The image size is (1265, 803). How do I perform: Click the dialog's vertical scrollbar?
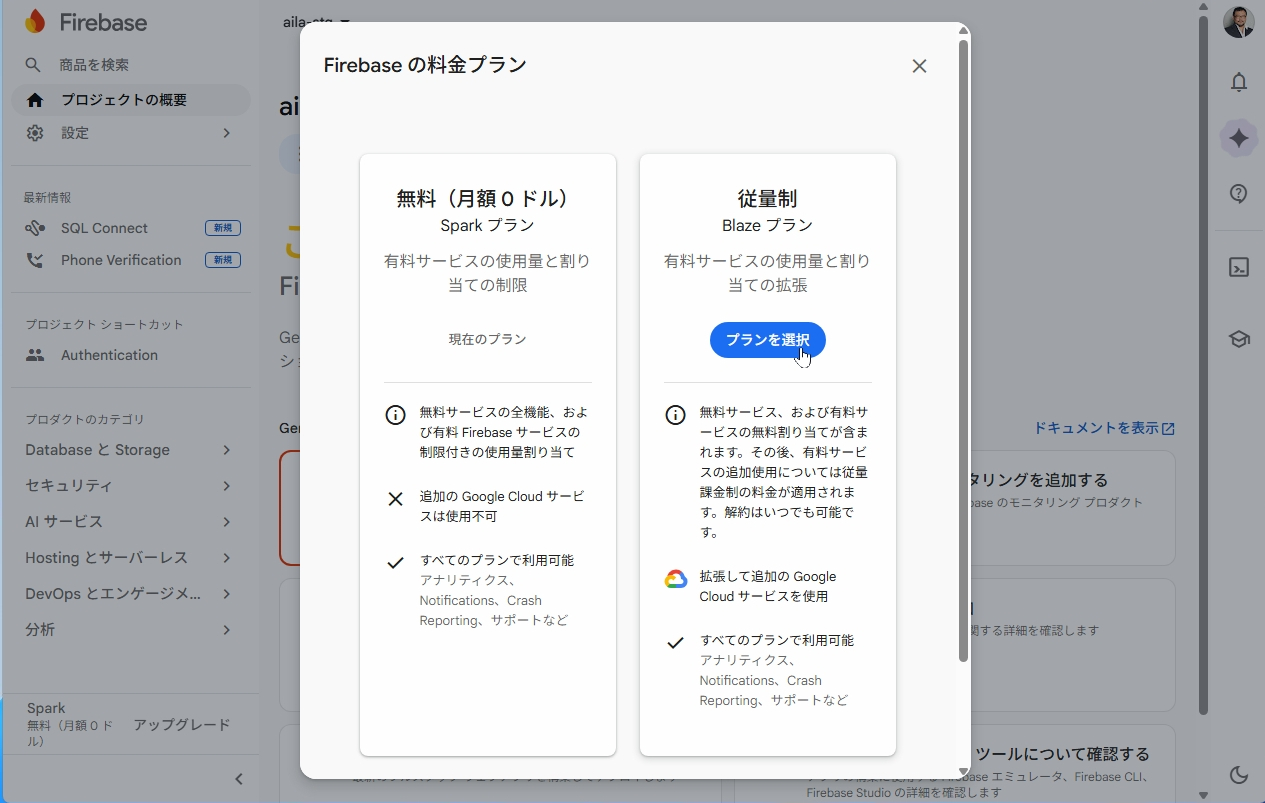963,350
